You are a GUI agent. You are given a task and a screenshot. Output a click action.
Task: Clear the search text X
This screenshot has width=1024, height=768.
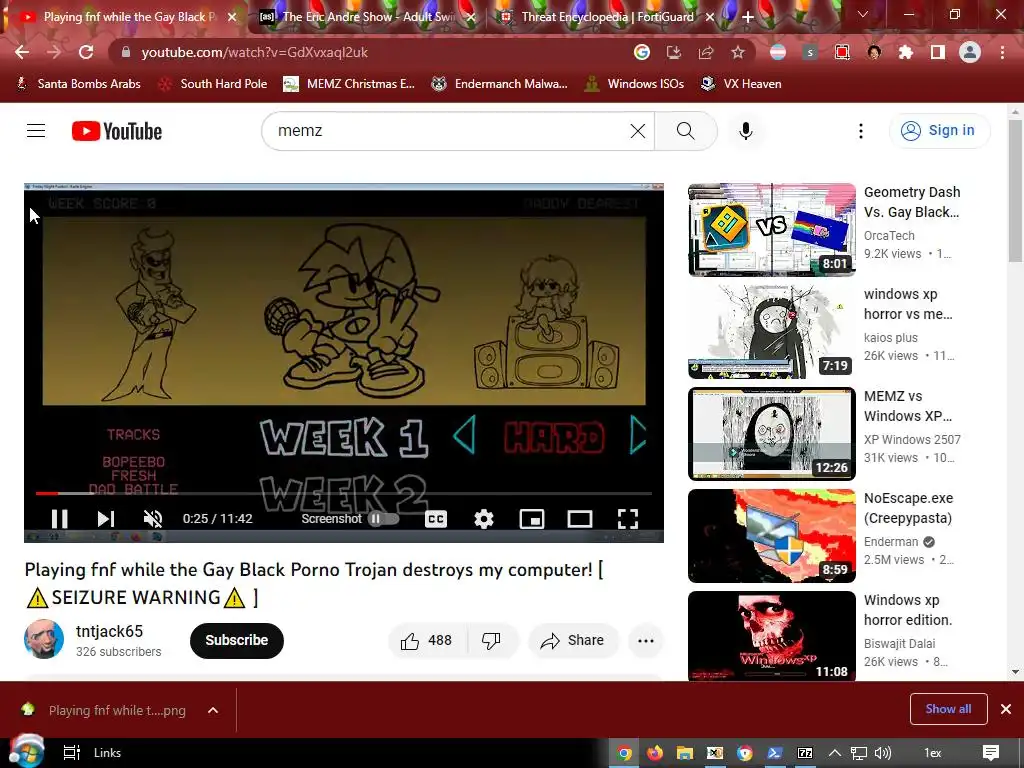click(x=638, y=131)
